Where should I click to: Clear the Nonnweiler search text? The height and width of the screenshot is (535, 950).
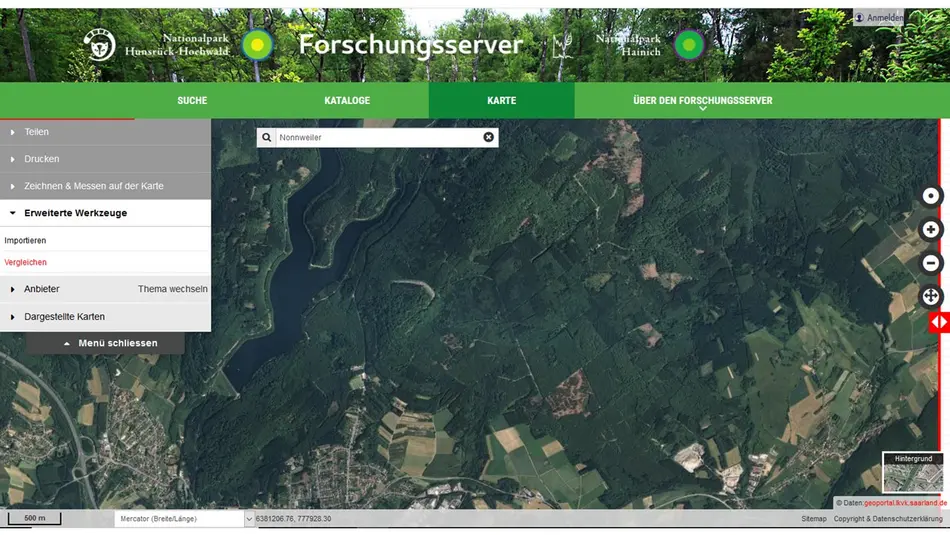tap(488, 138)
